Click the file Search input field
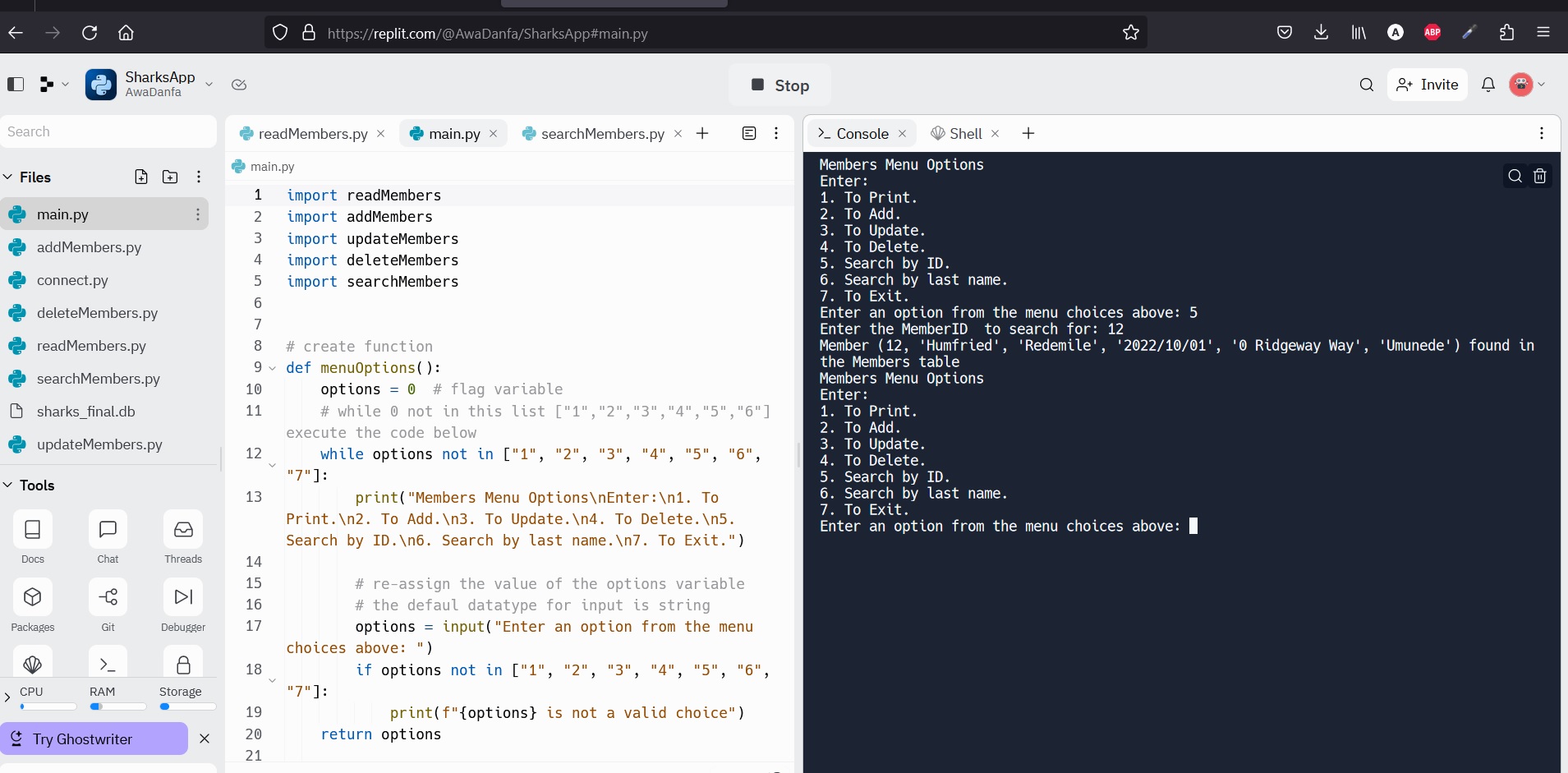1568x773 pixels. (x=108, y=131)
